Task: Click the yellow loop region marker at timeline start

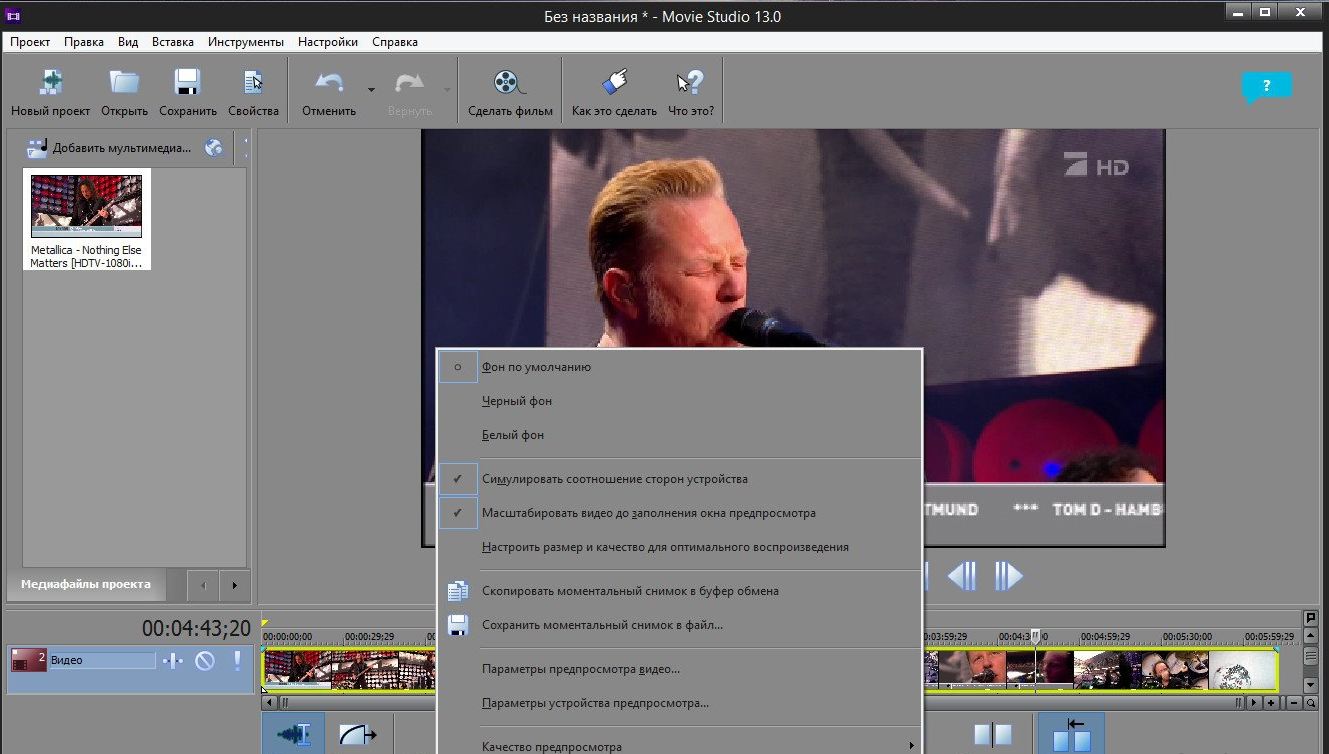Action: point(265,625)
